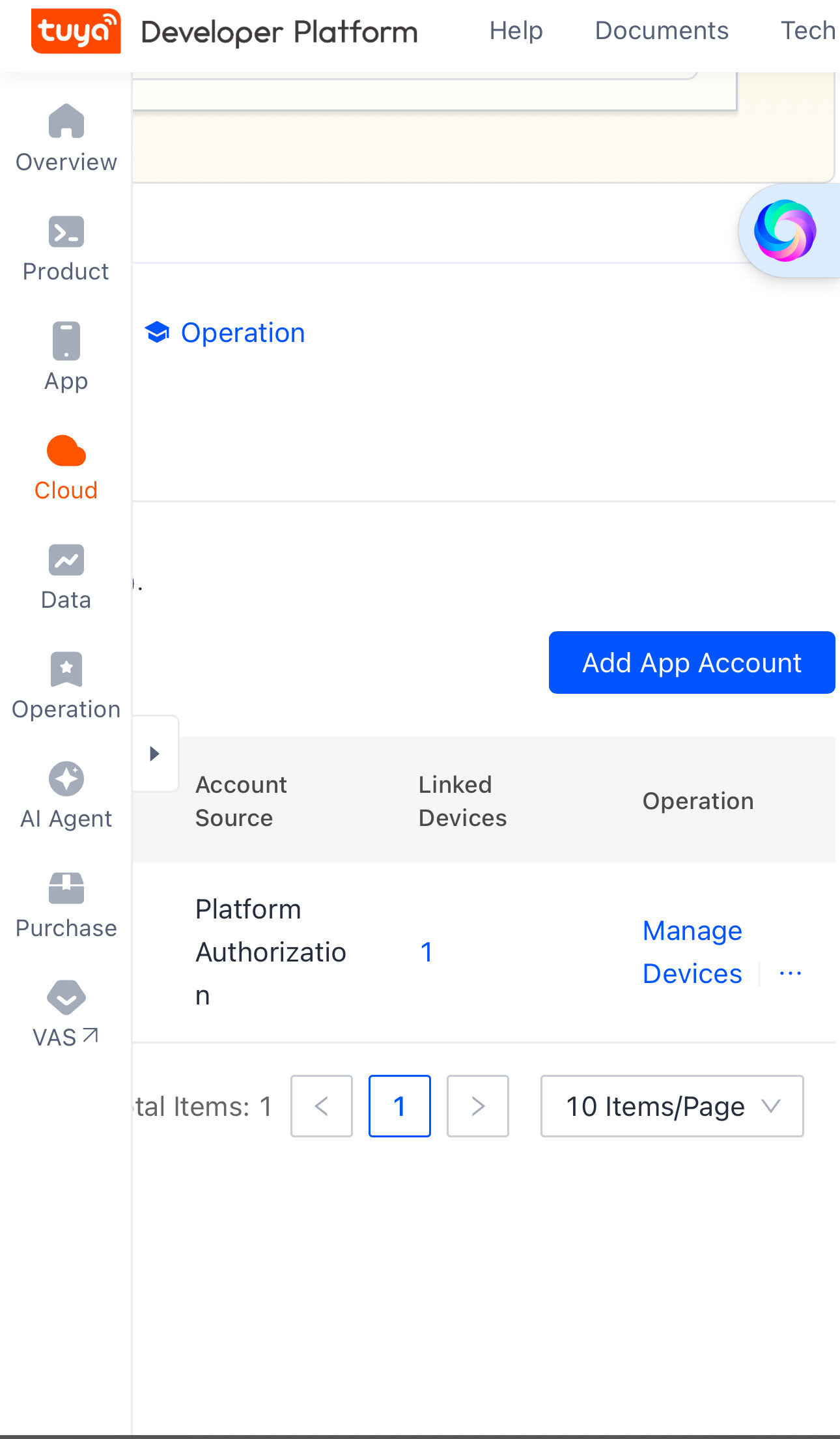Open the Data section
The image size is (840, 1439).
tap(66, 577)
